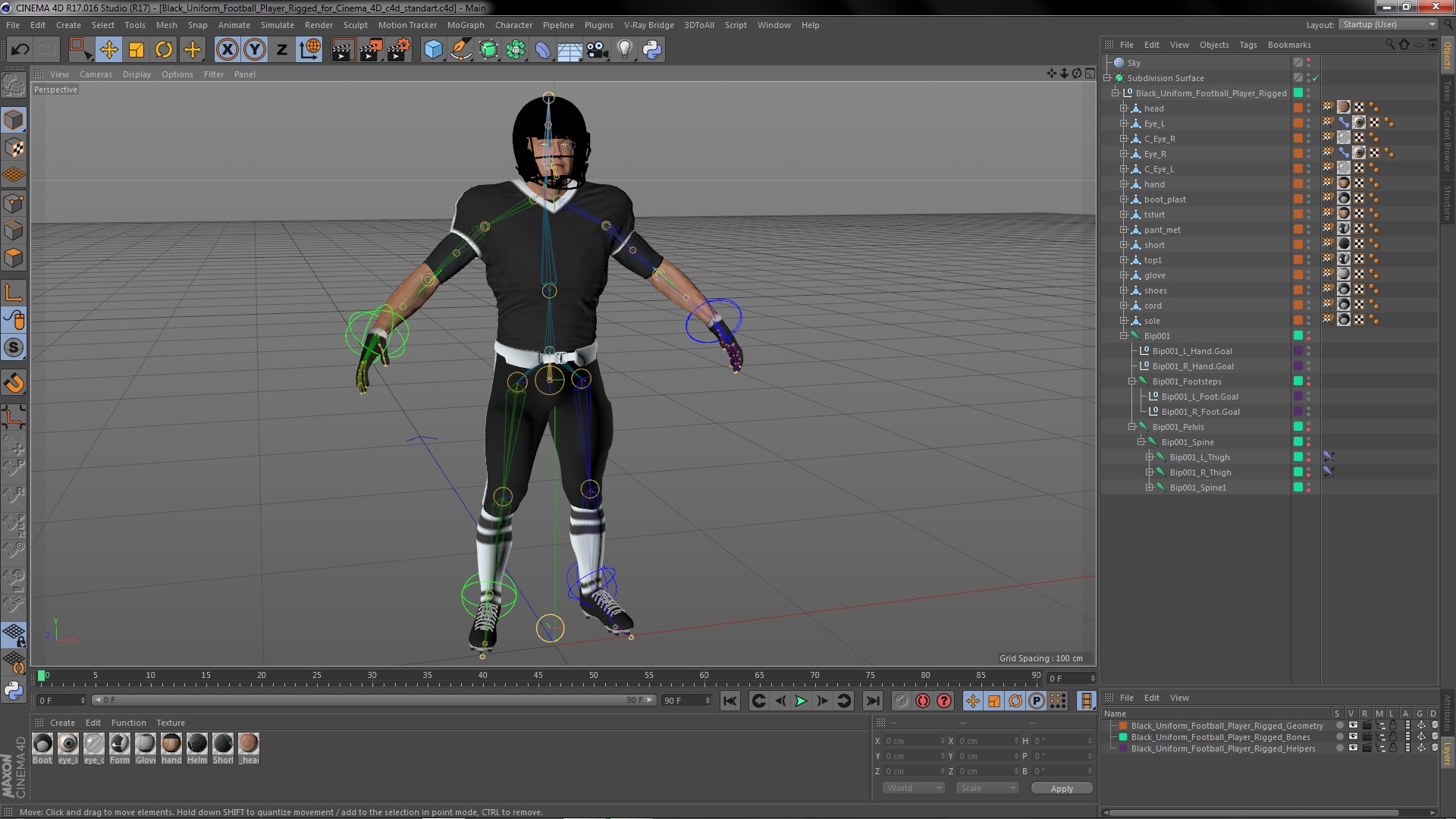The width and height of the screenshot is (1456, 819).
Task: Collapse the Bip001 hierarchy
Action: click(x=1124, y=336)
